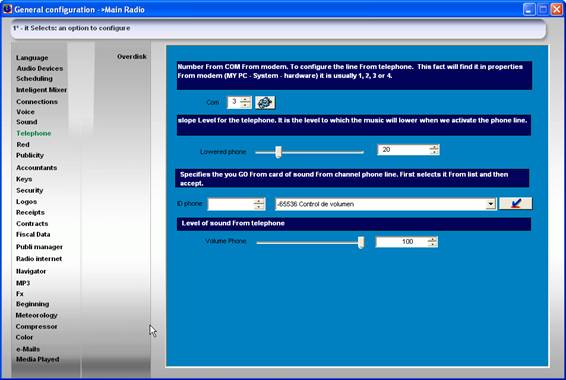
Task: Click the ID phone input field
Action: [231, 204]
